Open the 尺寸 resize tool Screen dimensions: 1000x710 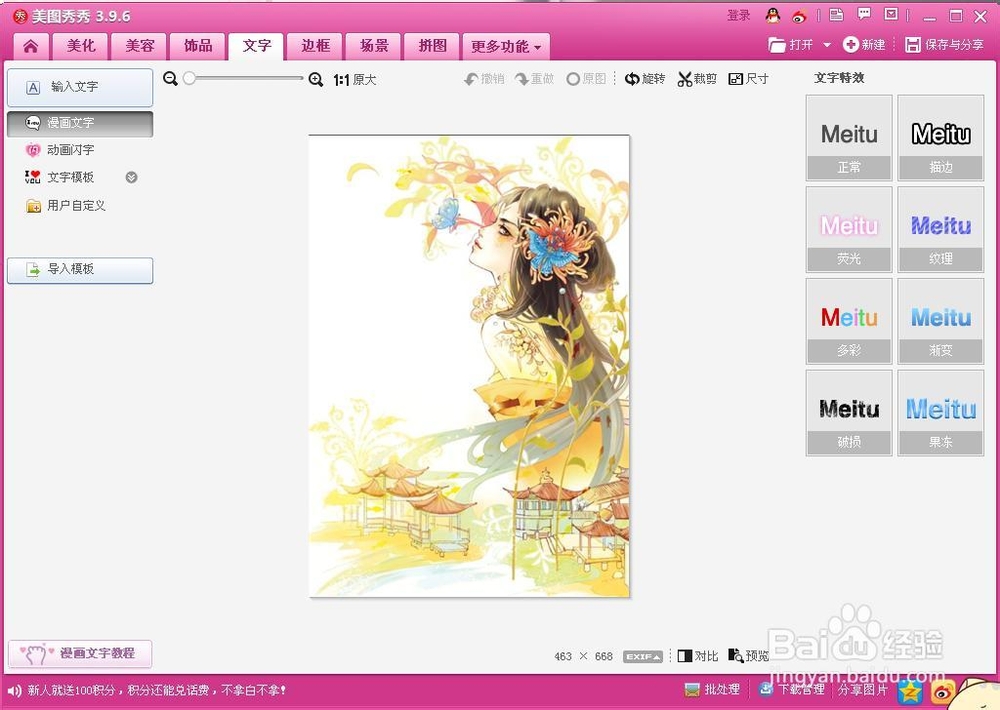(748, 78)
